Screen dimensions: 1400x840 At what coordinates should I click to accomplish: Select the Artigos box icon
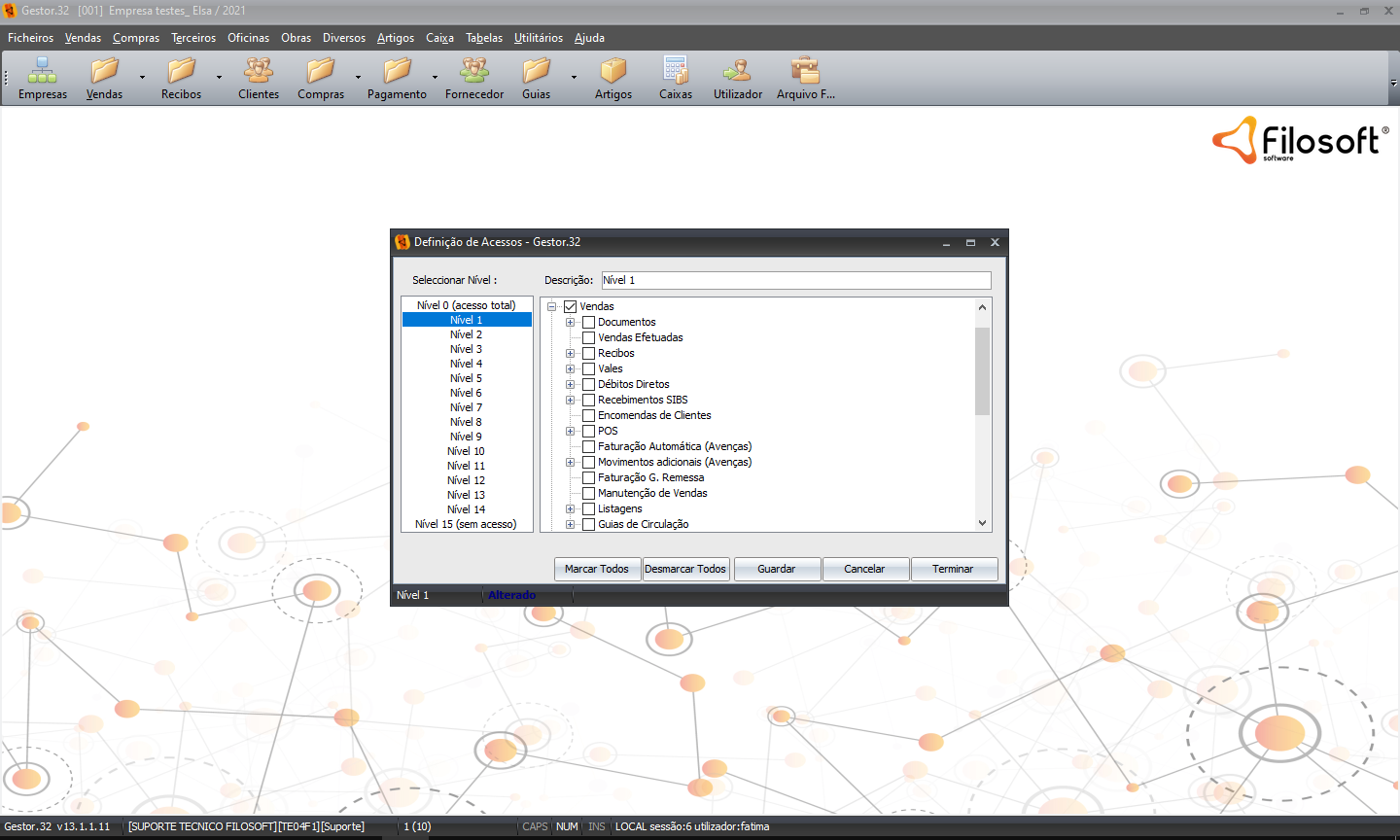(612, 71)
